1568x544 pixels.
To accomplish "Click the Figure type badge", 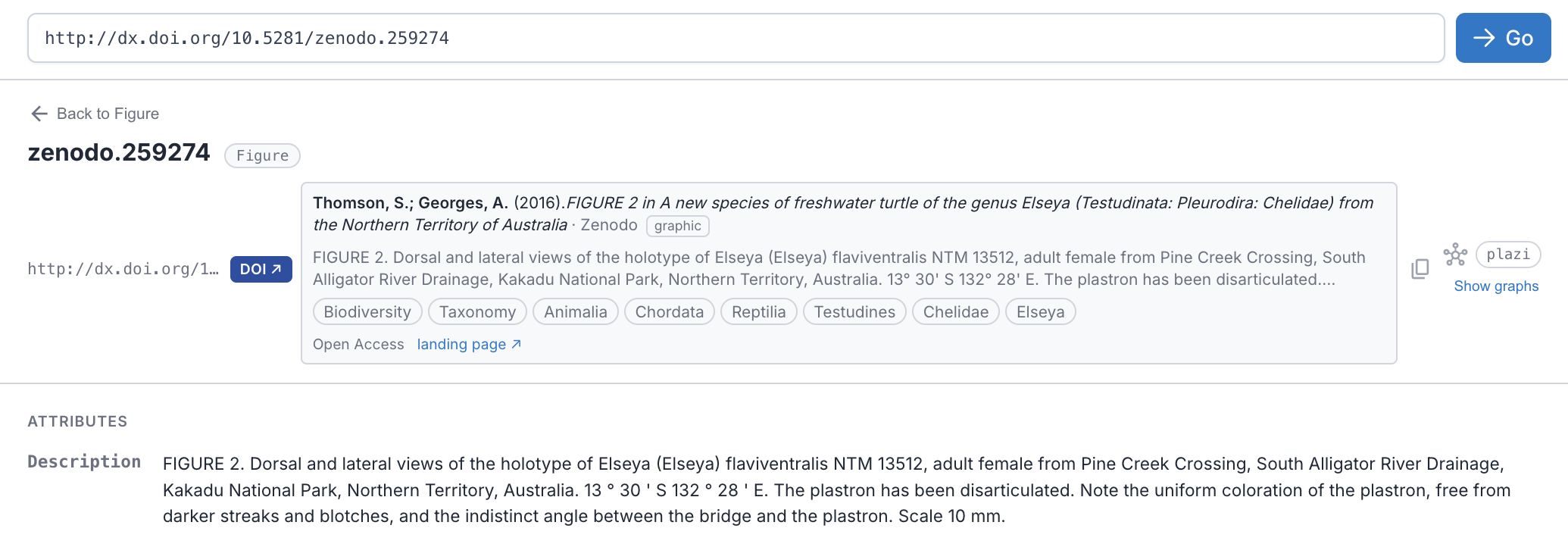I will point(262,155).
